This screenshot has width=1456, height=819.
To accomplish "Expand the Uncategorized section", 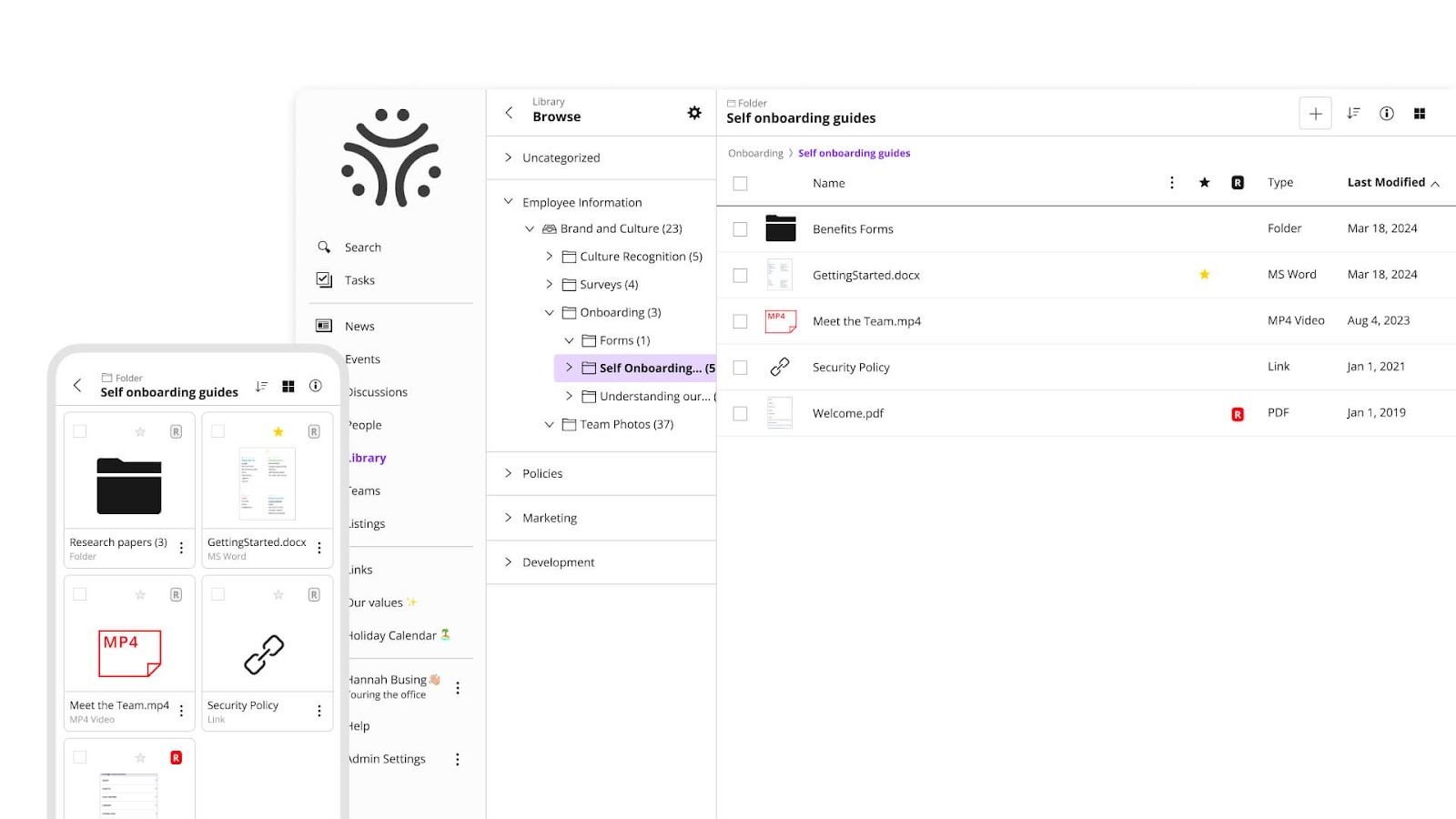I will click(x=509, y=157).
